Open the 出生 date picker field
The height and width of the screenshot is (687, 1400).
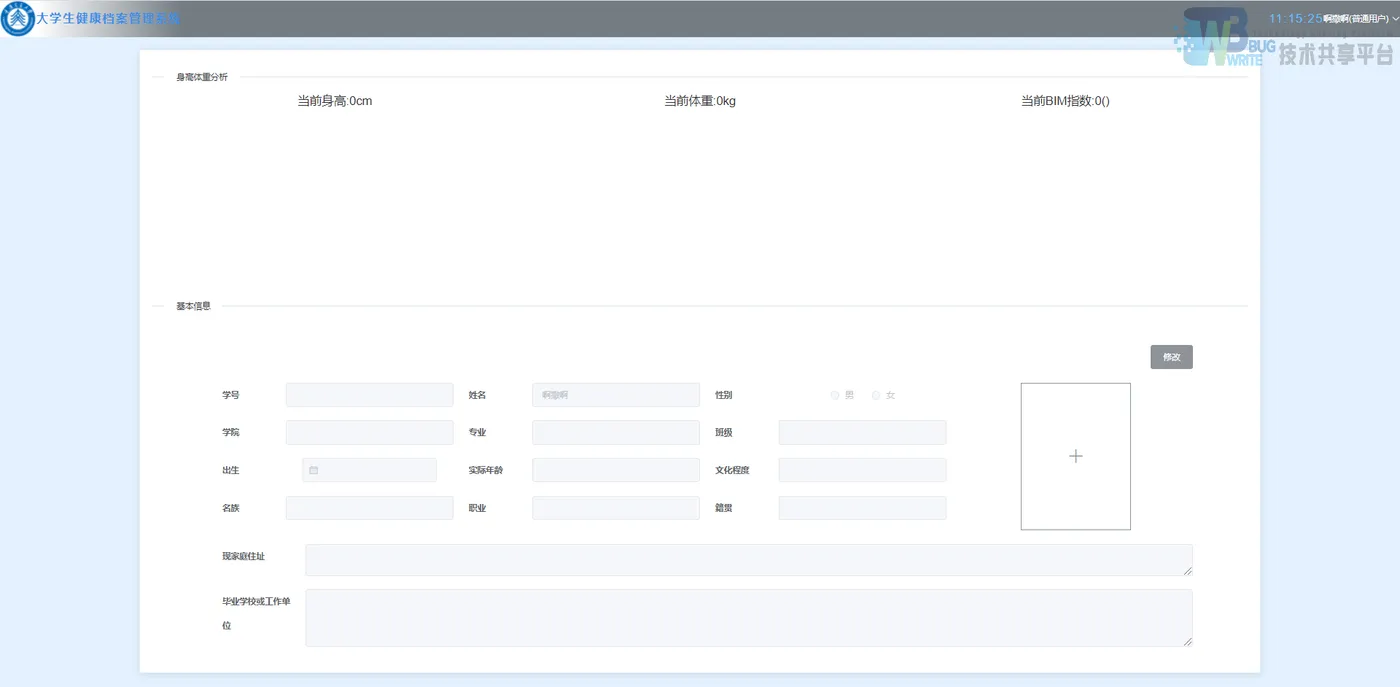pyautogui.click(x=369, y=470)
